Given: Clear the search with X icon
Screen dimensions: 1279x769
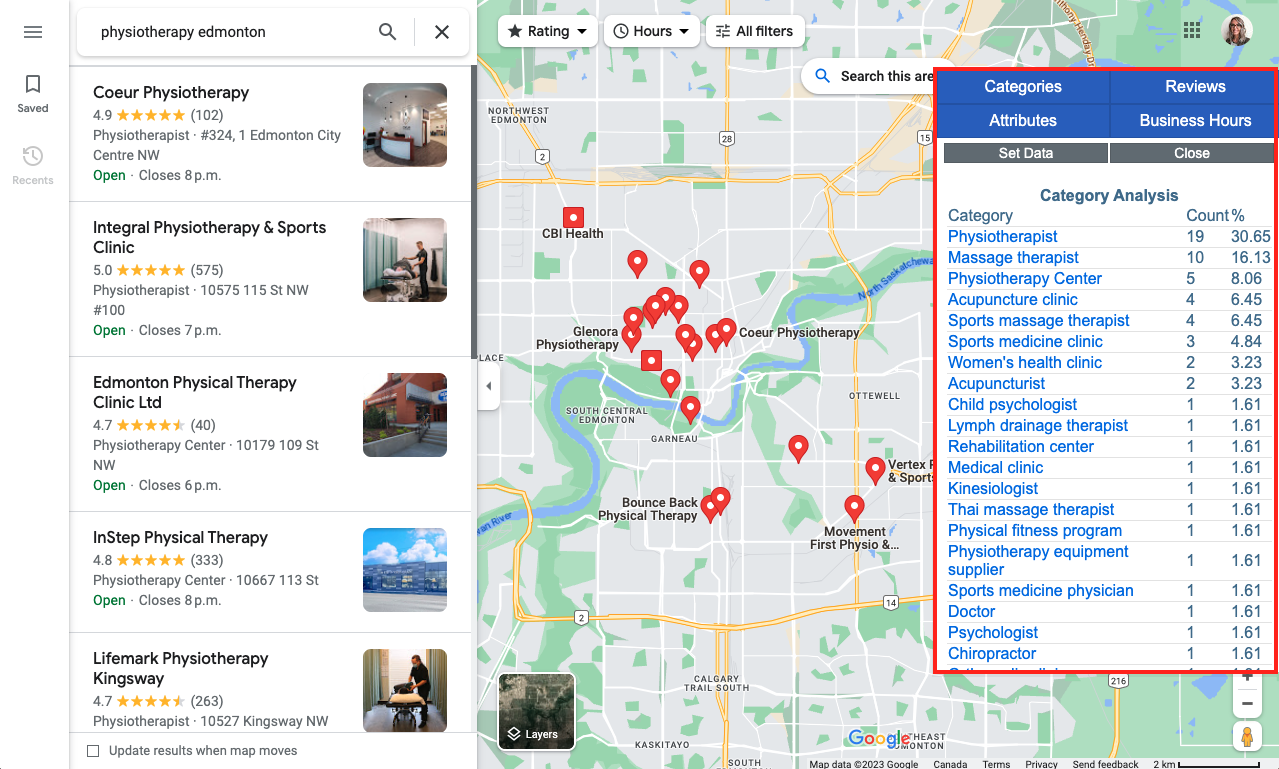Looking at the screenshot, I should [x=442, y=32].
